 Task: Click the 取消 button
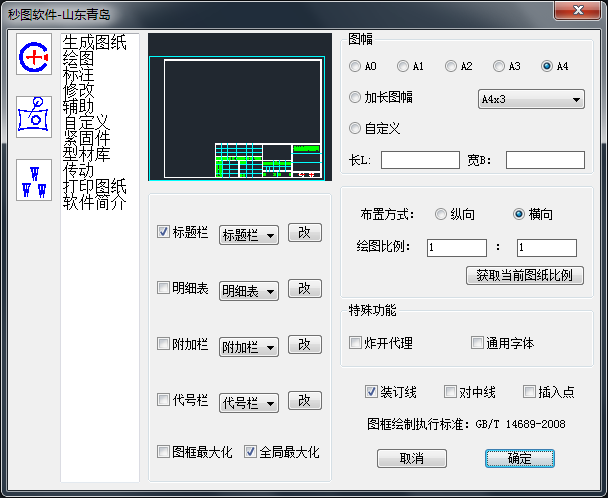pos(412,458)
